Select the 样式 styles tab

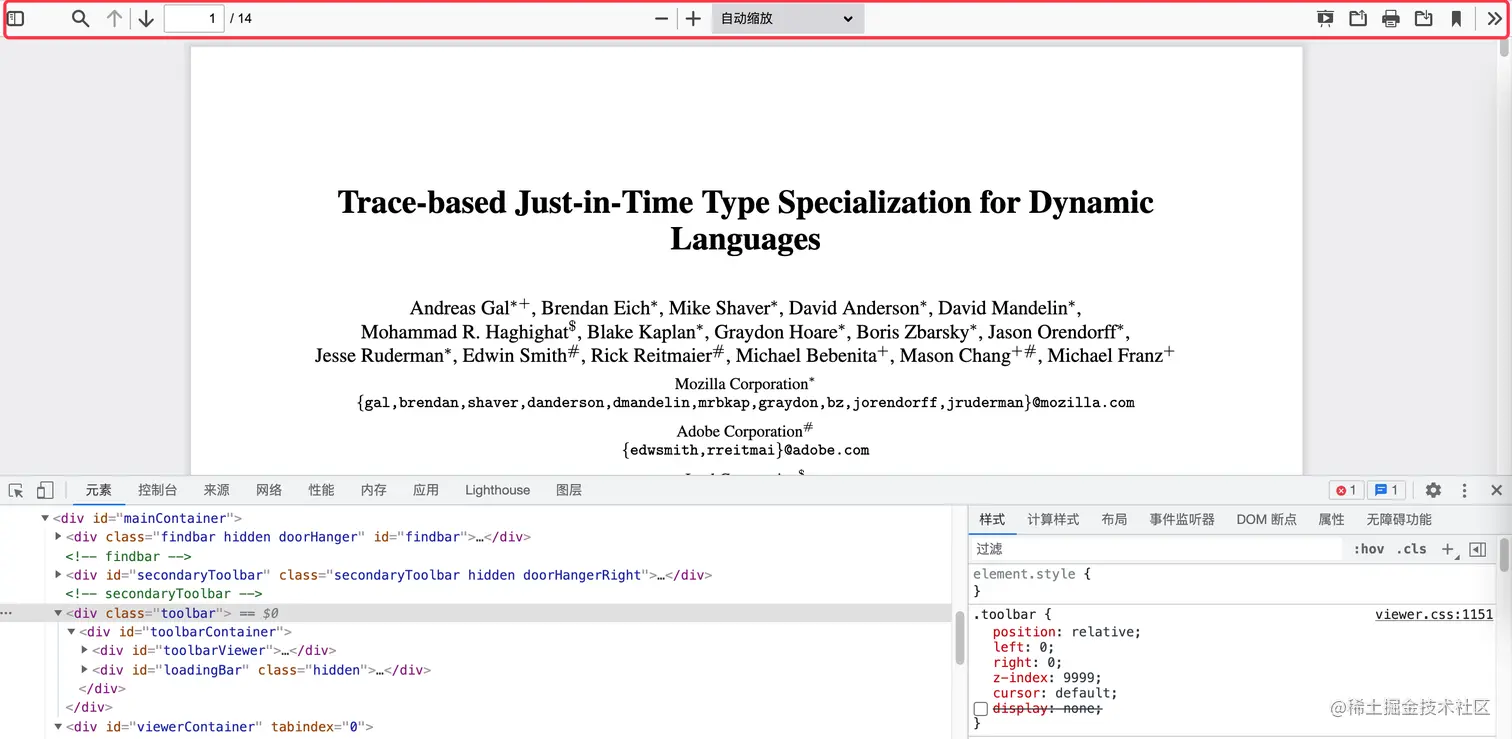pyautogui.click(x=992, y=520)
